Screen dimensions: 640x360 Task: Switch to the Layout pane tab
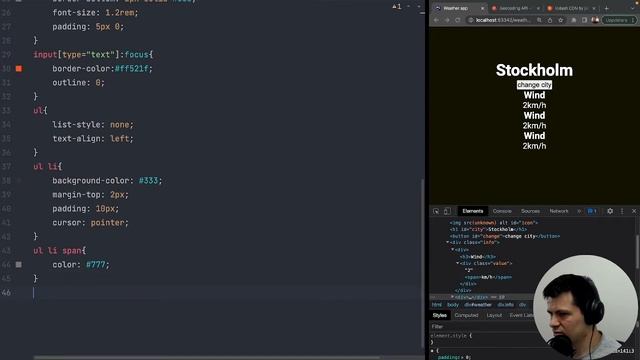coord(494,315)
